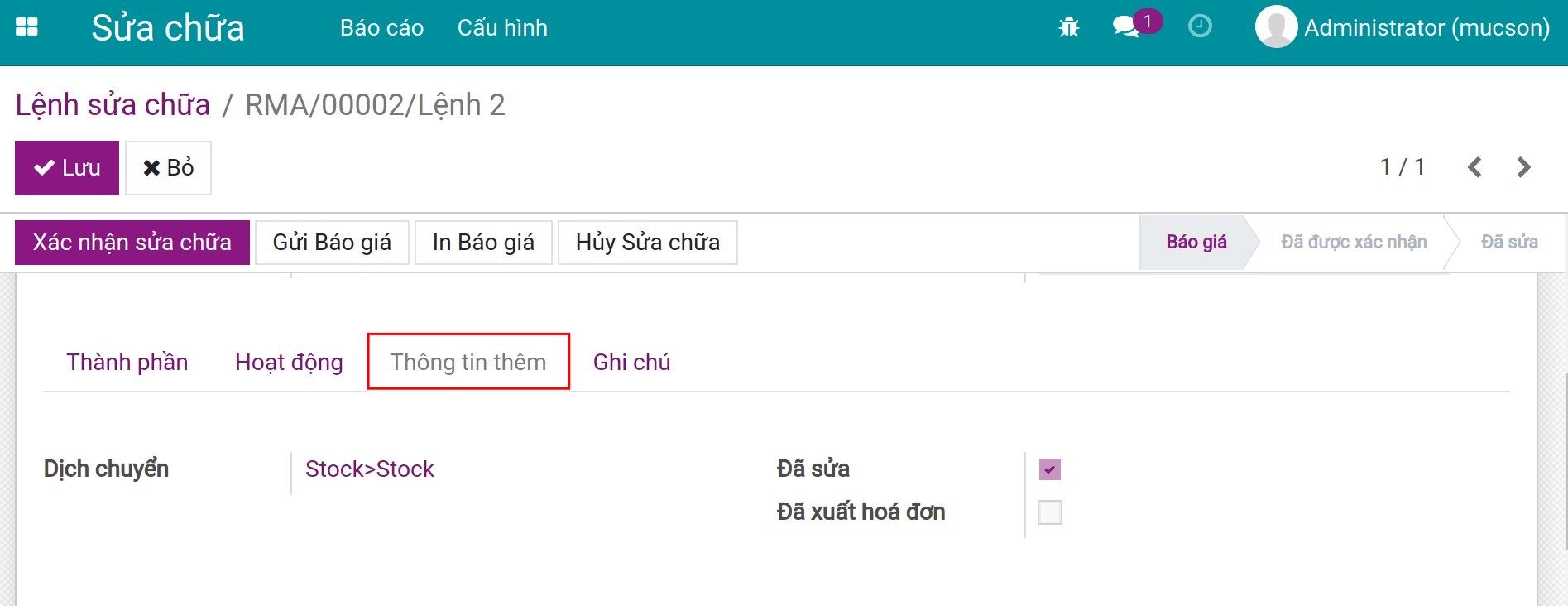1568x606 pixels.
Task: Open the Stock>Stock move link
Action: [x=370, y=469]
